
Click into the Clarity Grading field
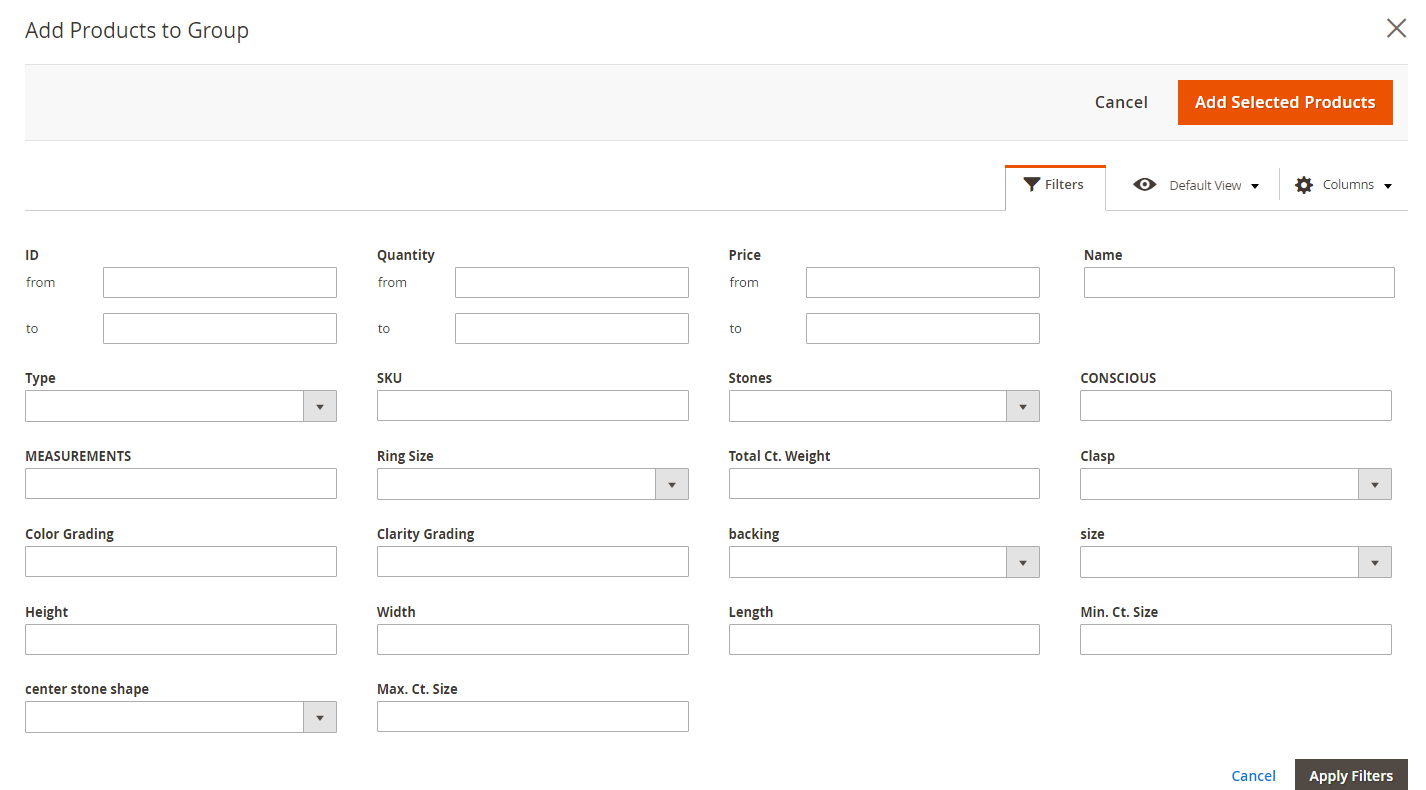(533, 561)
